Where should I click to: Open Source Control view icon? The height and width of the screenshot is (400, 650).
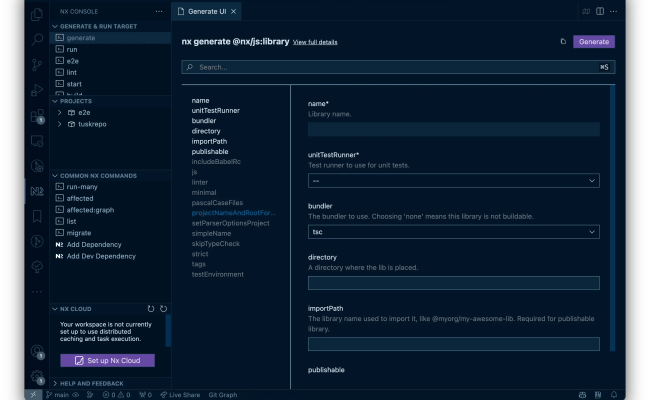[x=37, y=65]
